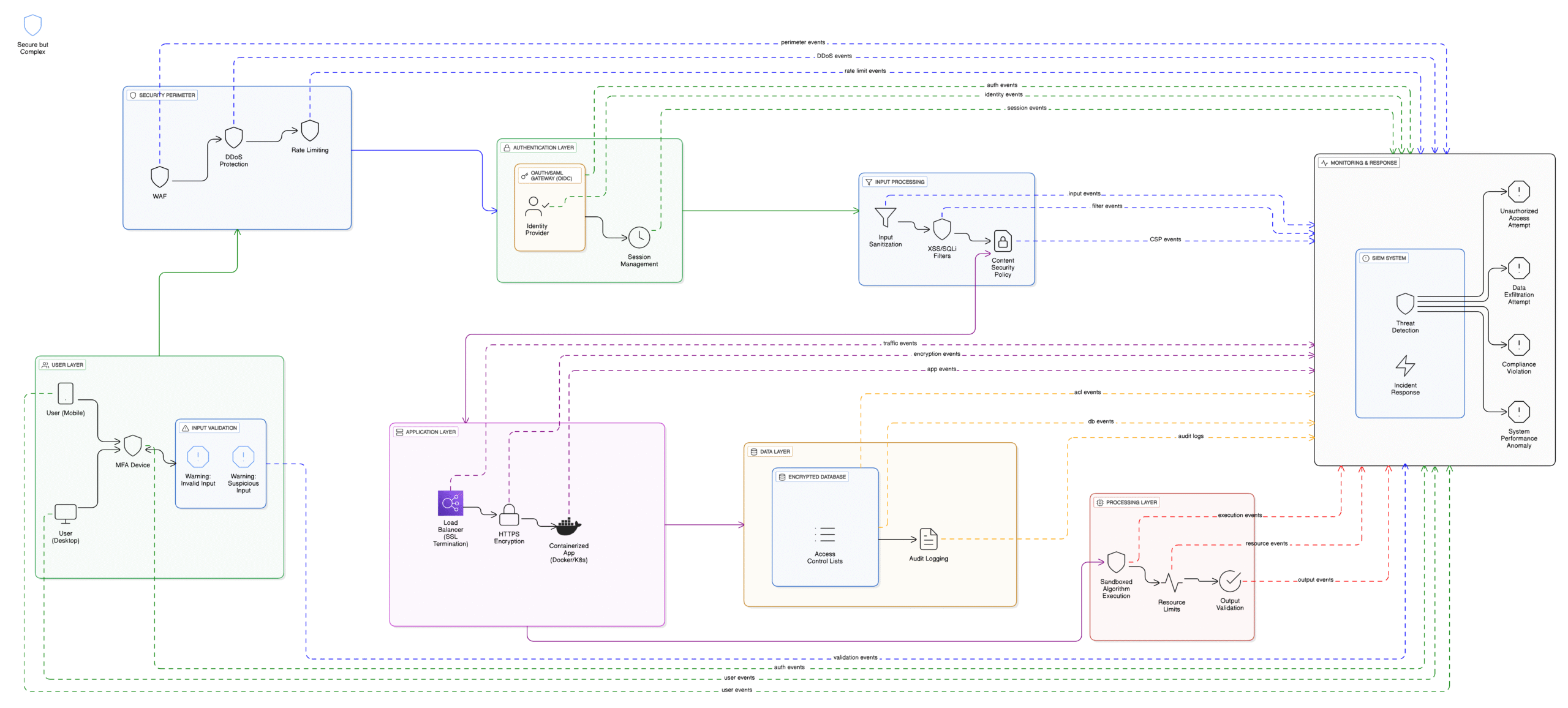Screen dimensions: 1568x708
Task: Click the Access Control Lists icon
Action: [x=824, y=535]
